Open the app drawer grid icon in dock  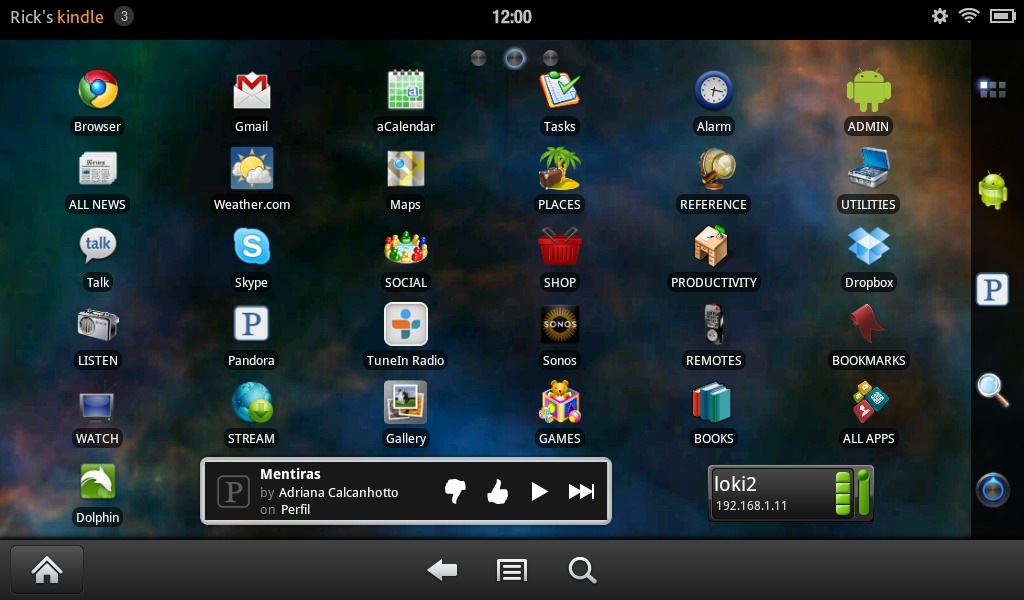(993, 89)
